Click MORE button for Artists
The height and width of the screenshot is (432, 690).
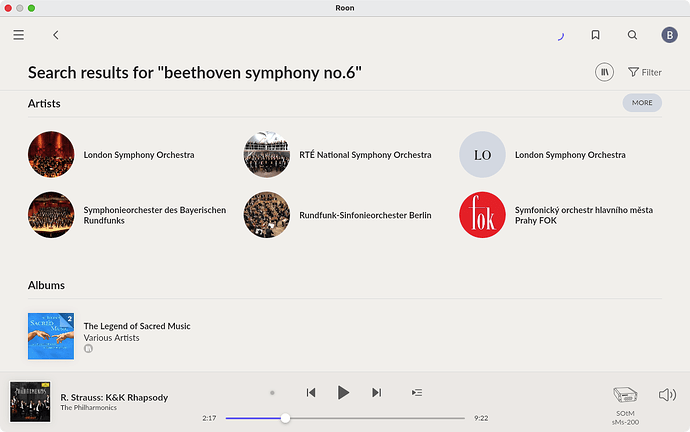click(x=641, y=102)
